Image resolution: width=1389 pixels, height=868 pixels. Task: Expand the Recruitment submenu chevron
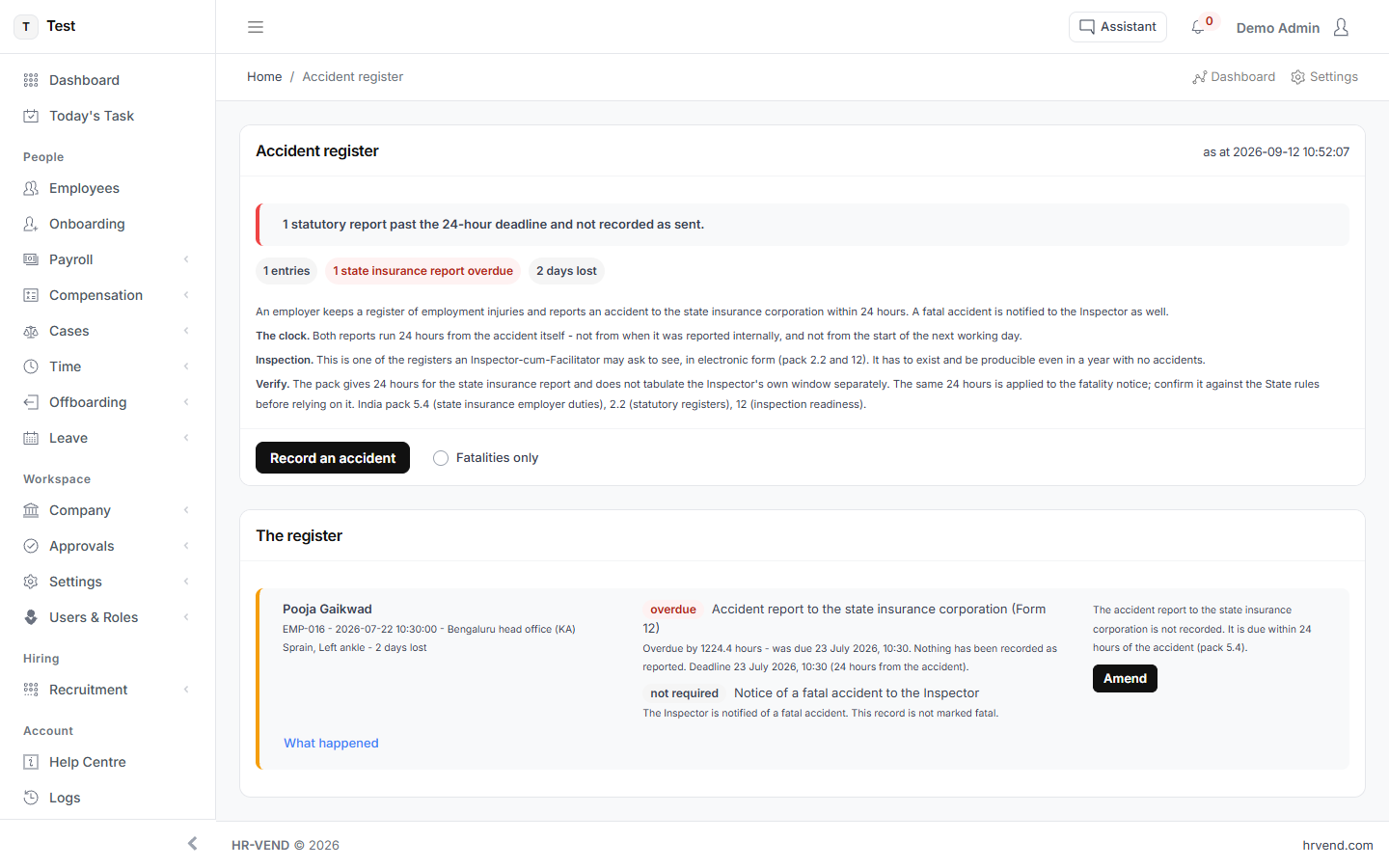(x=186, y=690)
